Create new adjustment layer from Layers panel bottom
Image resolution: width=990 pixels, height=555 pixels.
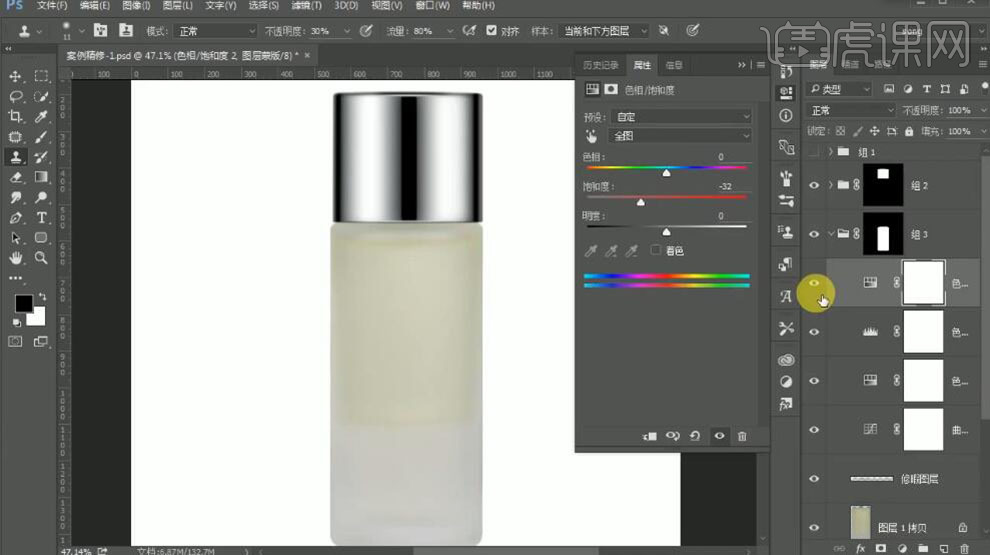click(902, 549)
